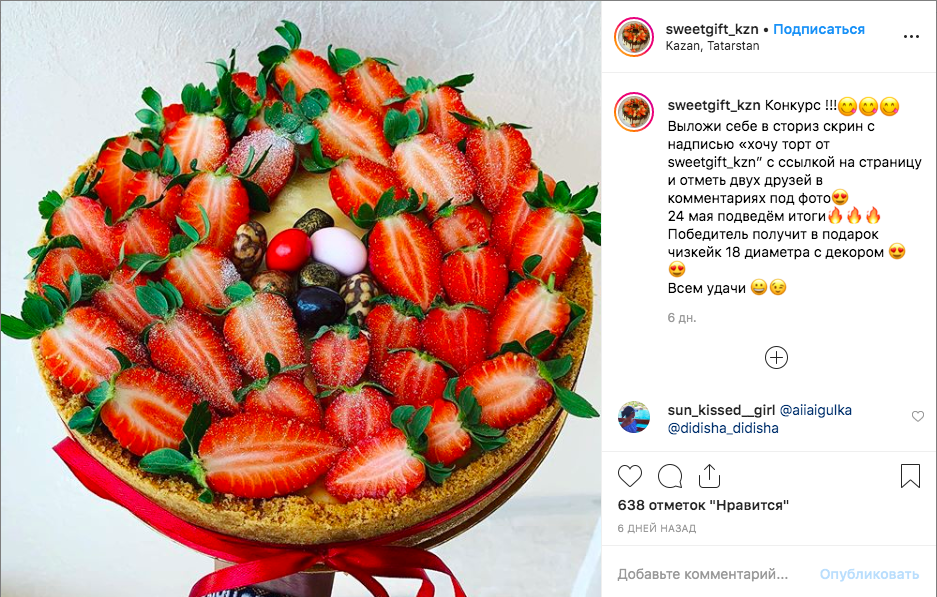Open the three-dot options menu
The width and height of the screenshot is (937, 597).
coord(911,37)
